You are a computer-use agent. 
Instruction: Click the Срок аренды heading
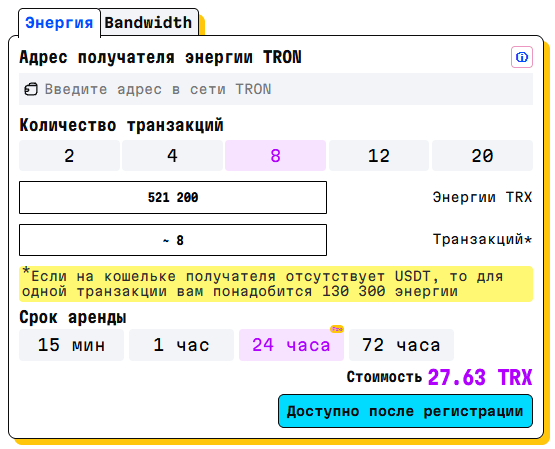(x=73, y=317)
